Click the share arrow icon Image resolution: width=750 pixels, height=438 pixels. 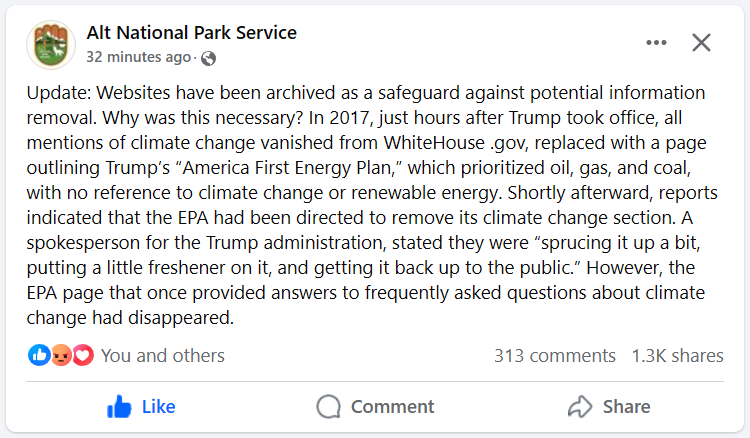[580, 406]
